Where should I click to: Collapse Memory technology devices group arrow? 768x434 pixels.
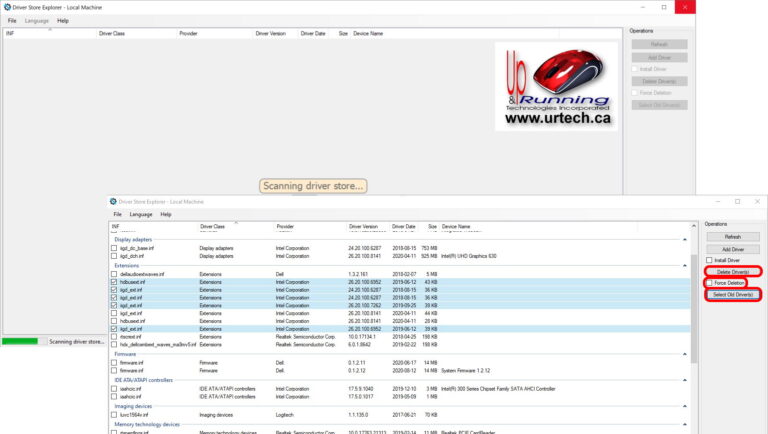pos(685,424)
